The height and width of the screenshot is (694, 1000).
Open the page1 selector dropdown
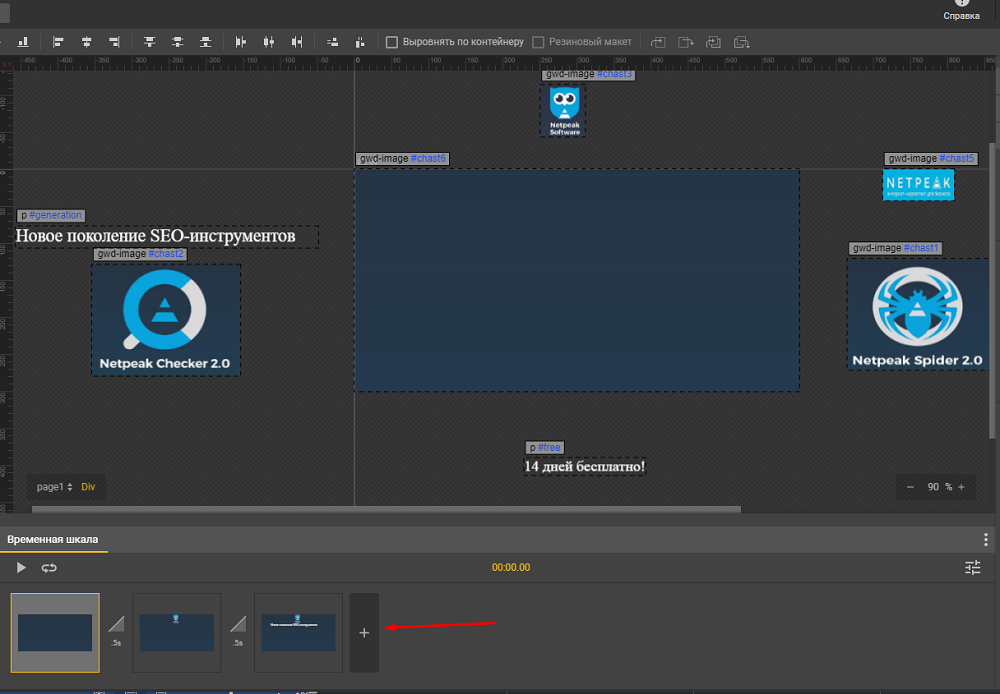point(54,487)
